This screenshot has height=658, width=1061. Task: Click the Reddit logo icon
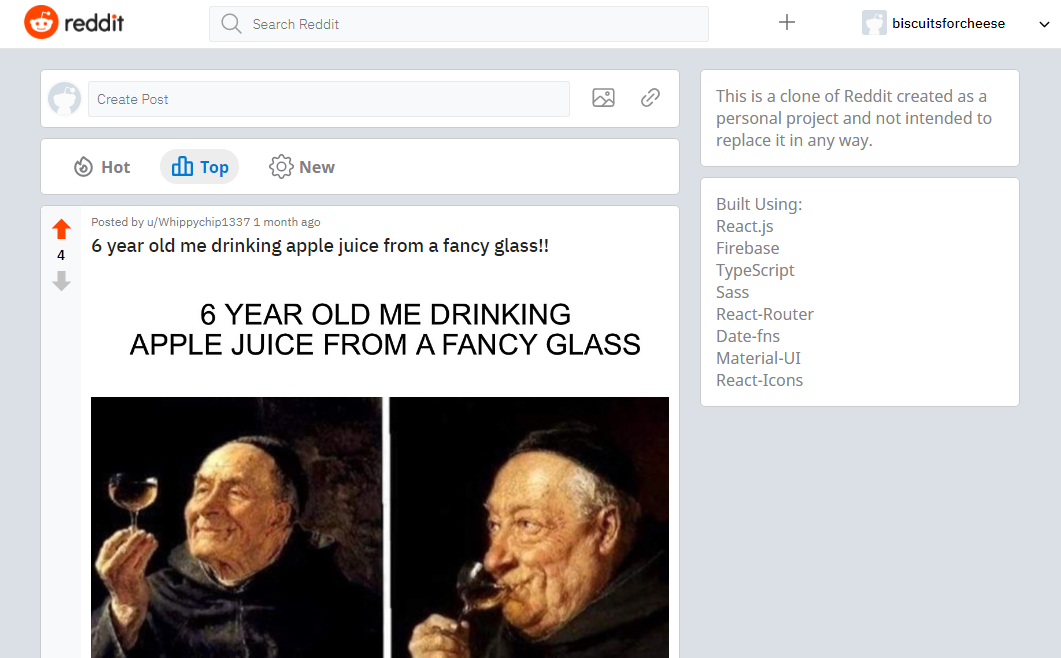coord(41,22)
